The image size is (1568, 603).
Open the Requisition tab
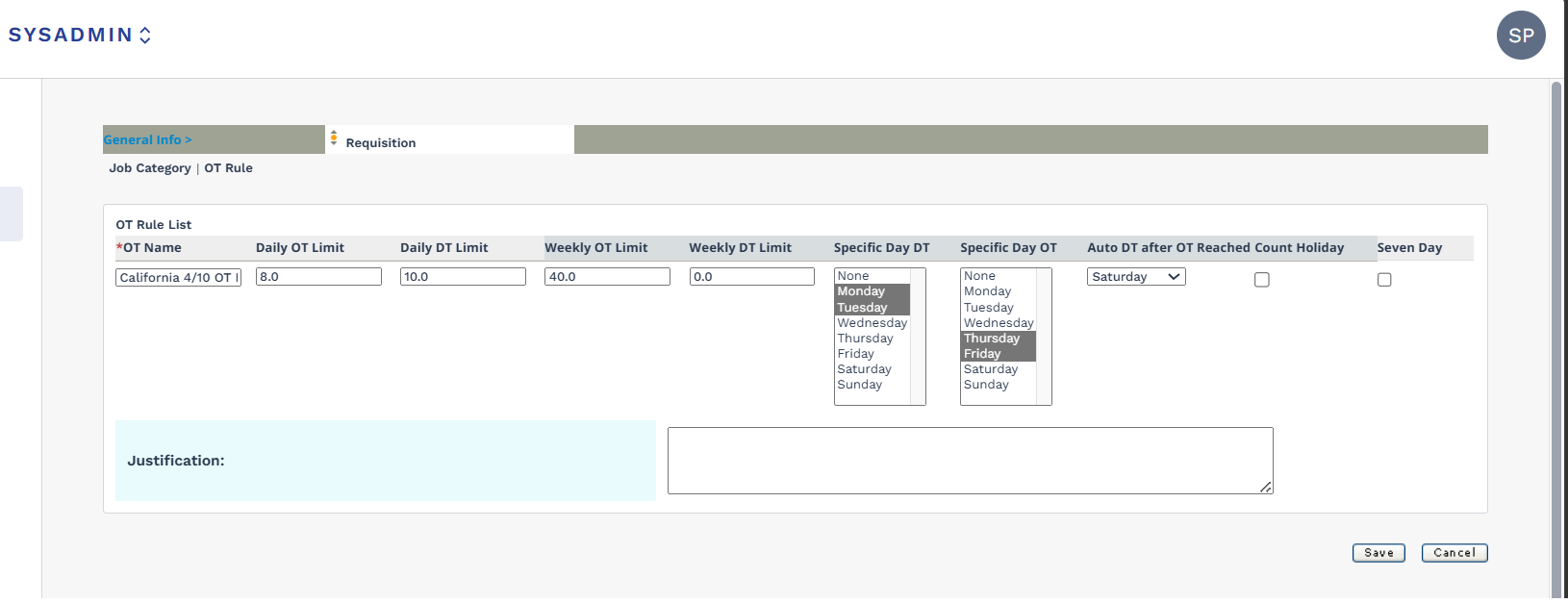pos(381,142)
